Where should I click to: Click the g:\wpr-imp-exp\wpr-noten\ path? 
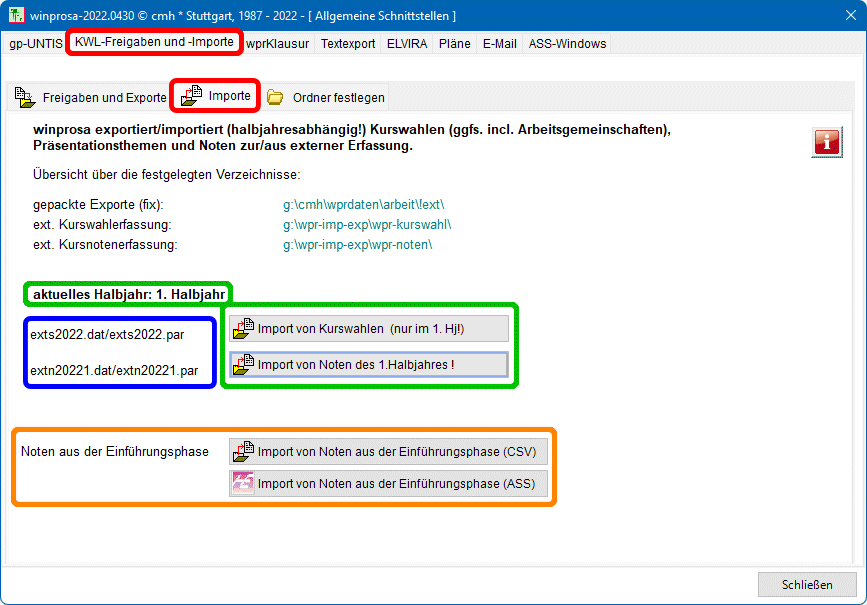click(x=357, y=245)
